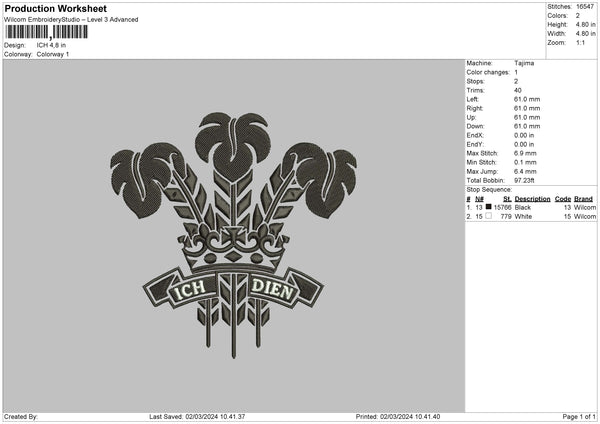
Task: Select the Max Stitch value '6.9 mm'
Action: 525,153
